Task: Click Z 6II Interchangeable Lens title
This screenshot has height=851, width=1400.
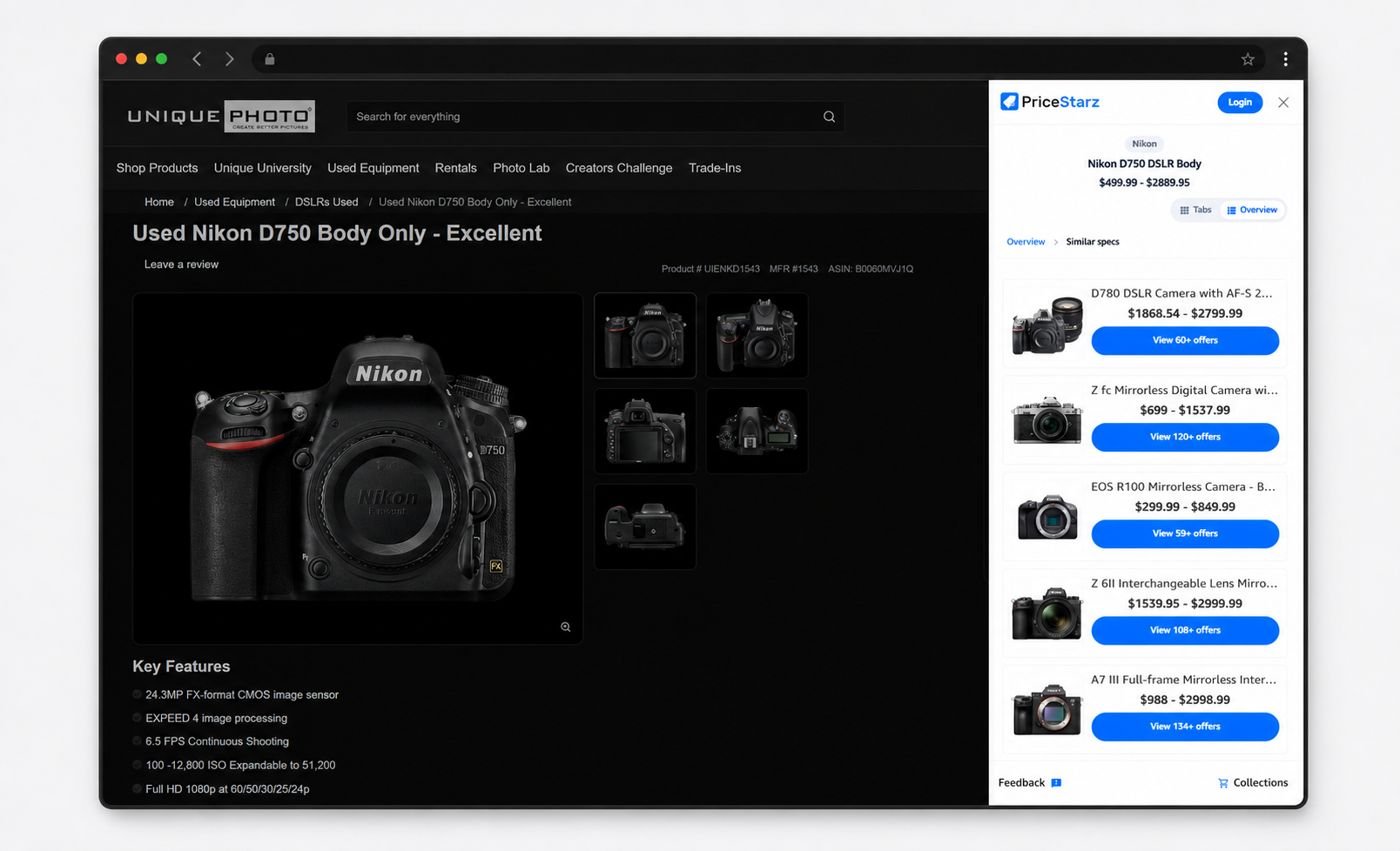Action: (1184, 583)
